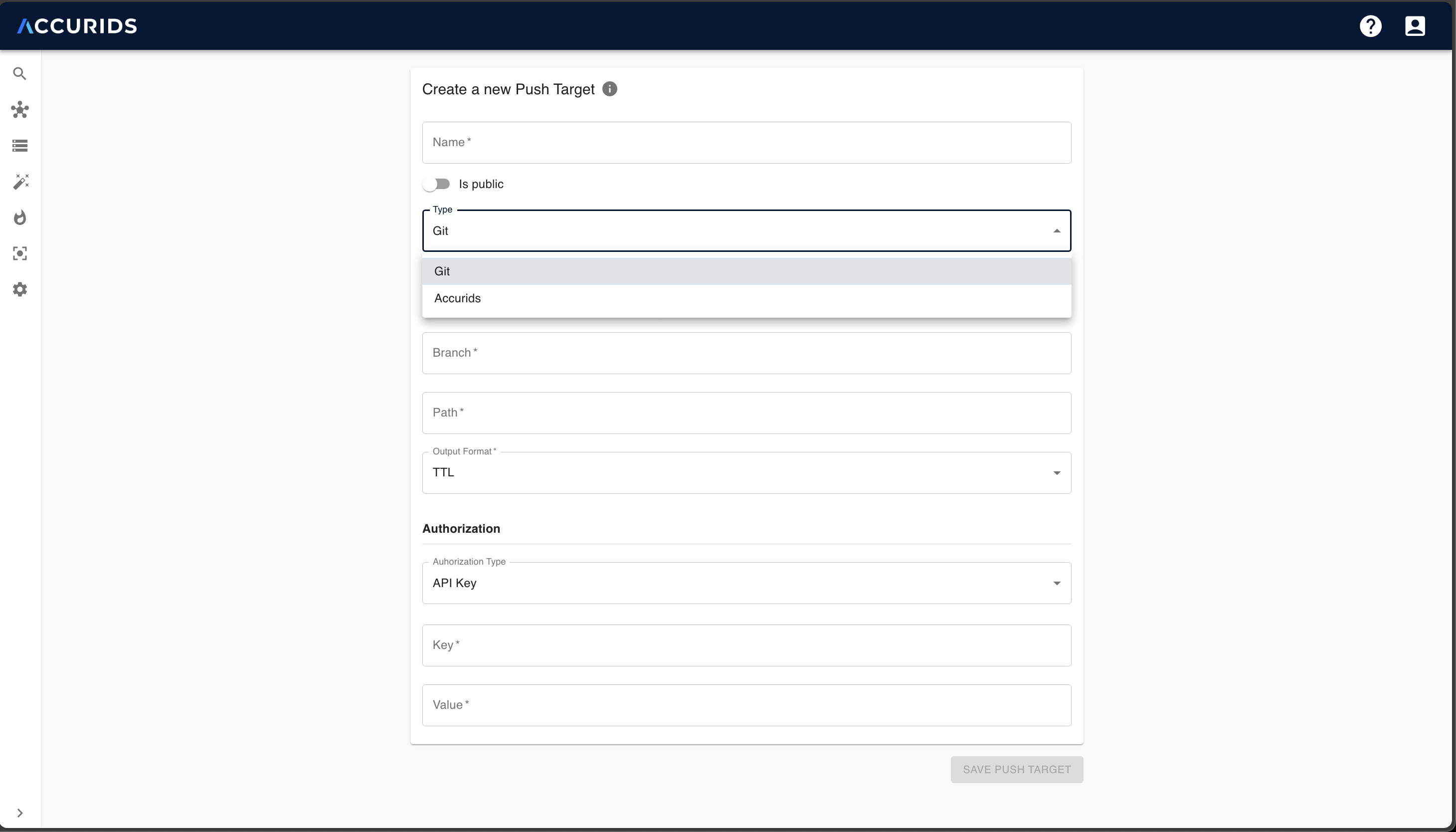Click the help question mark icon

click(x=1370, y=26)
